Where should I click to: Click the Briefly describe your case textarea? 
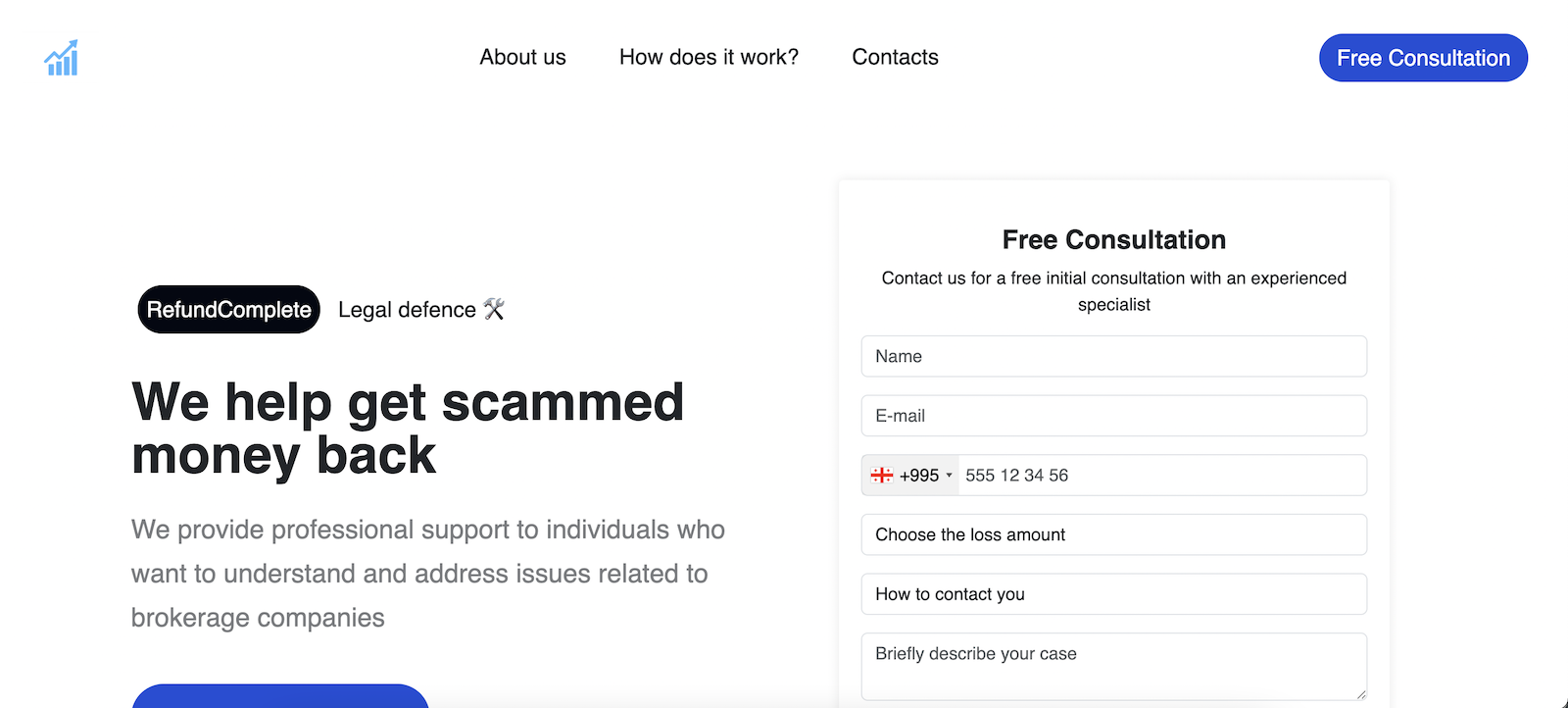[1113, 667]
